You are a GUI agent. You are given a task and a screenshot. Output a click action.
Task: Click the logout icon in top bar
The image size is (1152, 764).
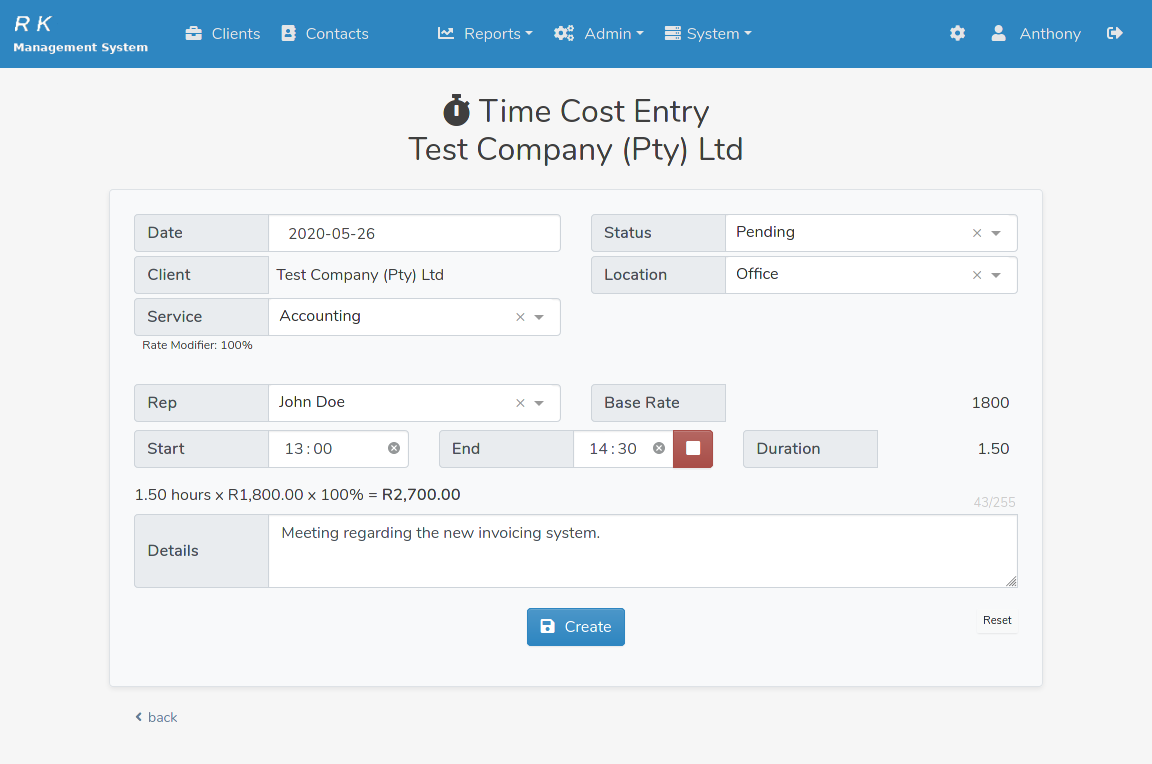(x=1115, y=34)
